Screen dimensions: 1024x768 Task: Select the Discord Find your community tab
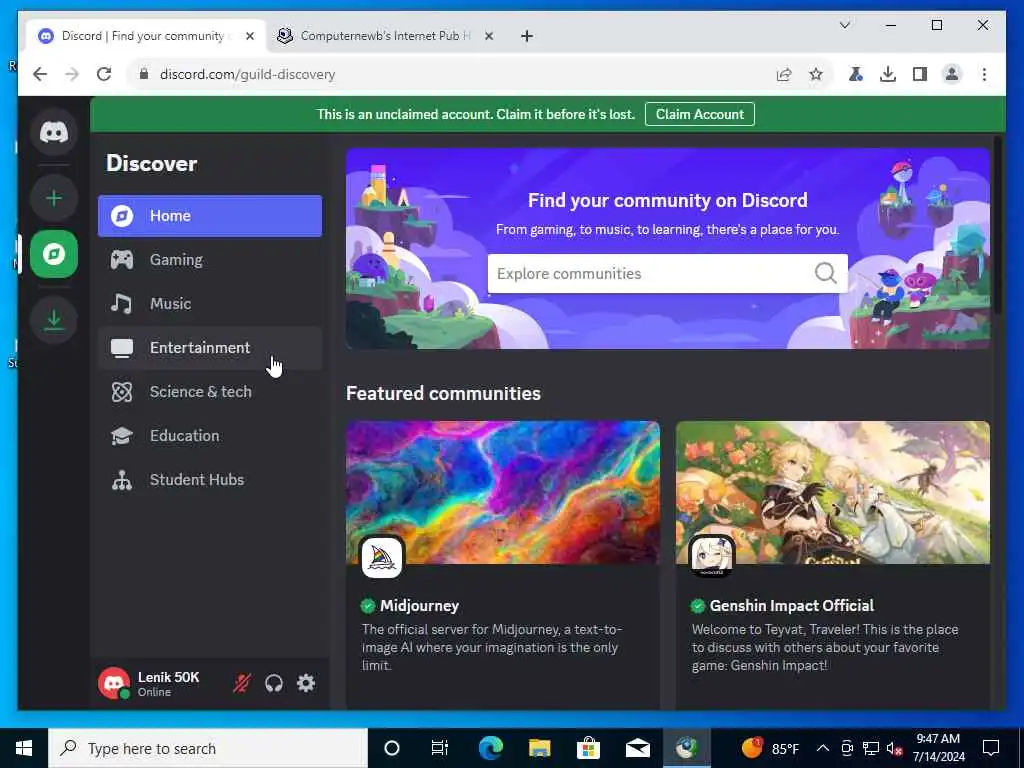(145, 36)
